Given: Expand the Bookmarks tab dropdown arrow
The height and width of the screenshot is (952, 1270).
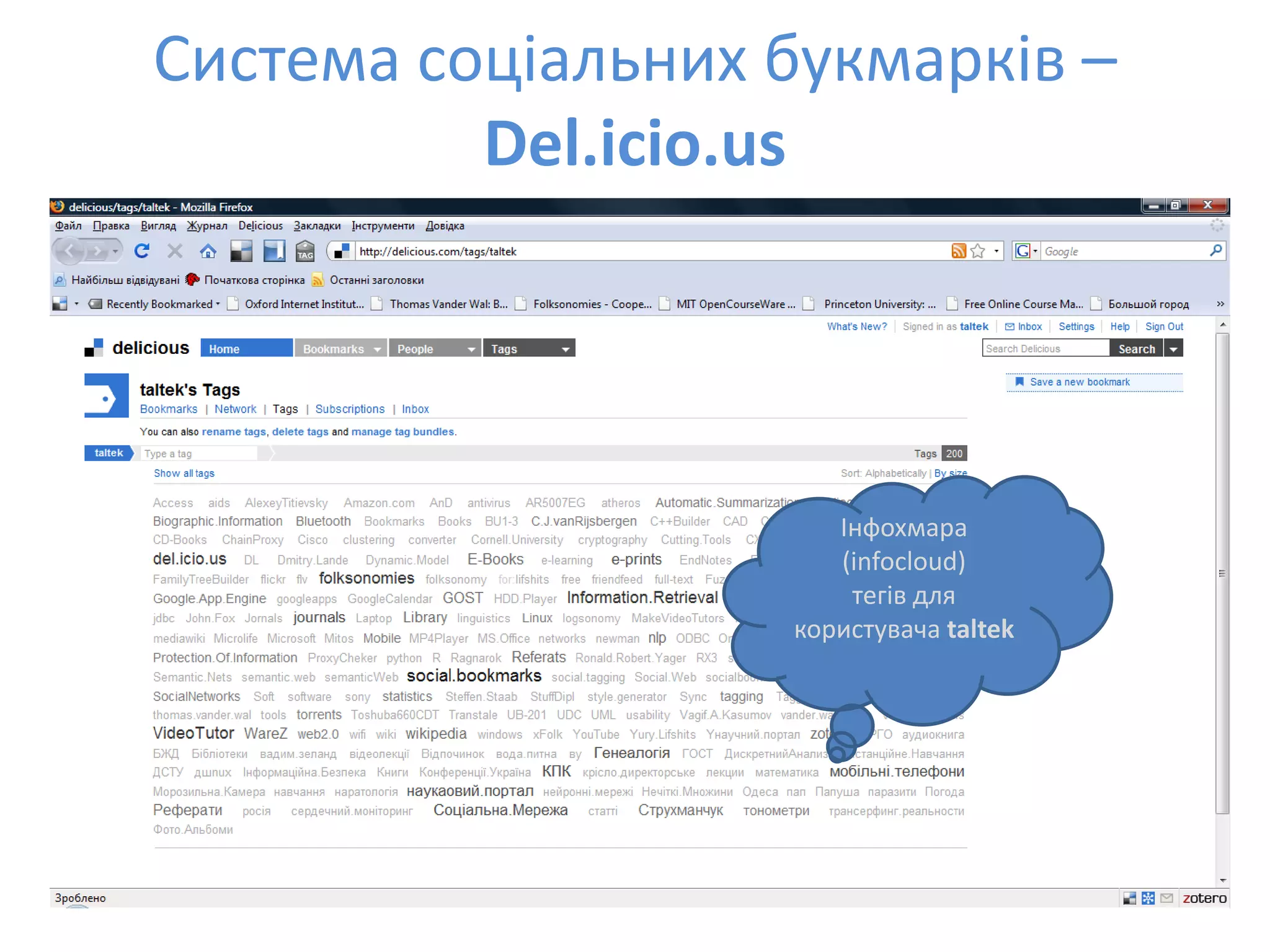Looking at the screenshot, I should coord(377,350).
